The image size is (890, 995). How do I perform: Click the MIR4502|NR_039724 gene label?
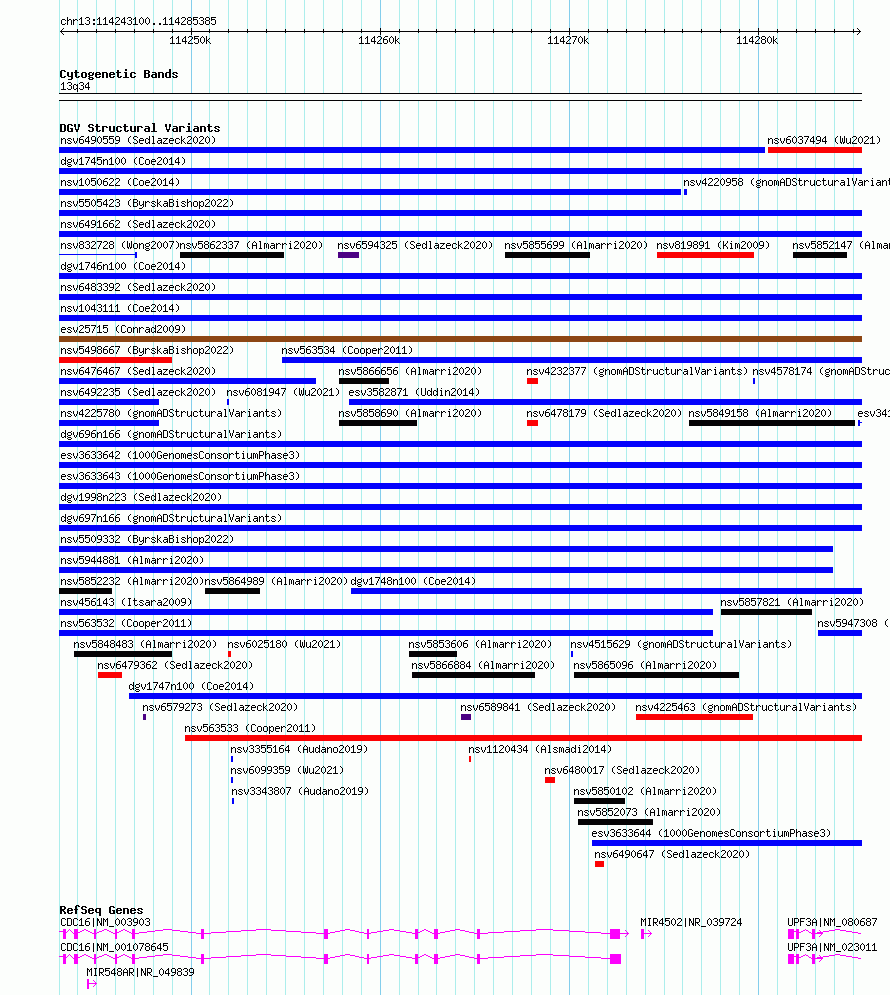(691, 922)
